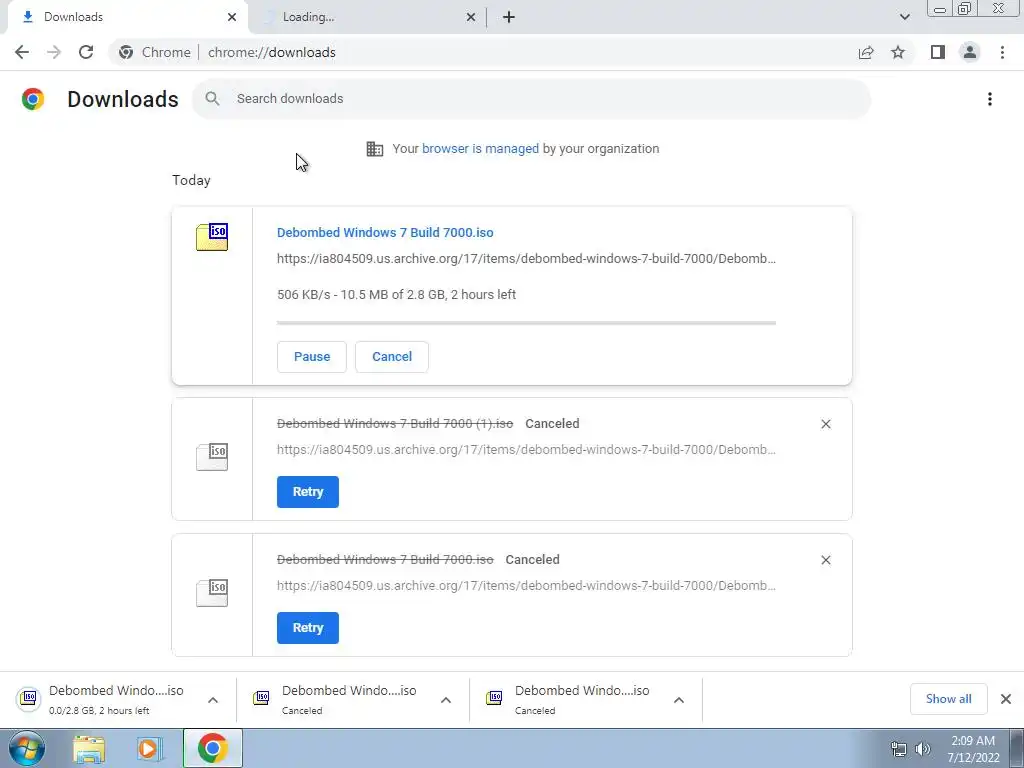
Task: Reload the current page
Action: coord(86,52)
